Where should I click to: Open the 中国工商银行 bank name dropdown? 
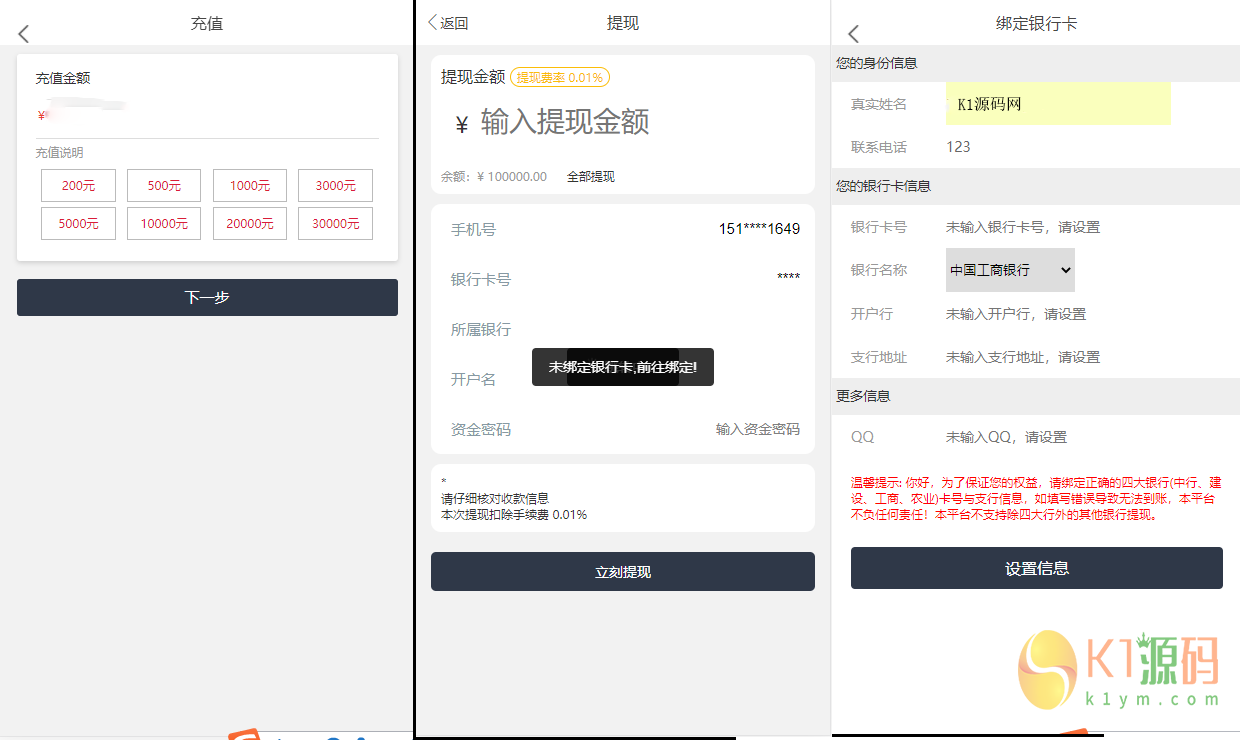[x=1010, y=270]
